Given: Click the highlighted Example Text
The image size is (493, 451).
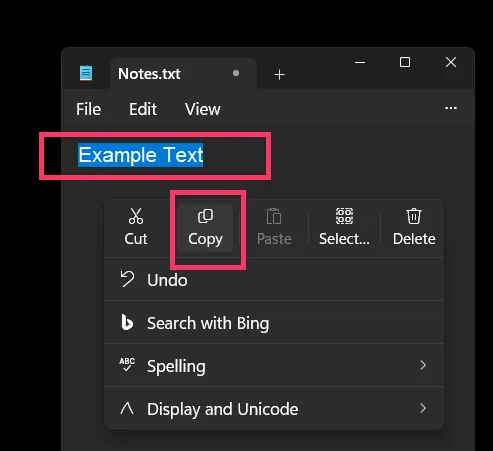Looking at the screenshot, I should (x=141, y=155).
